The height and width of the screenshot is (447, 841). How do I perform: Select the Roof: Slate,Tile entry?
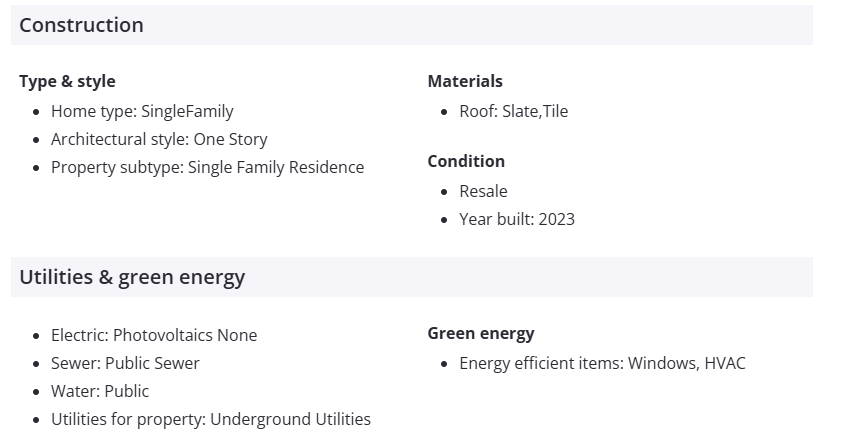pos(513,111)
